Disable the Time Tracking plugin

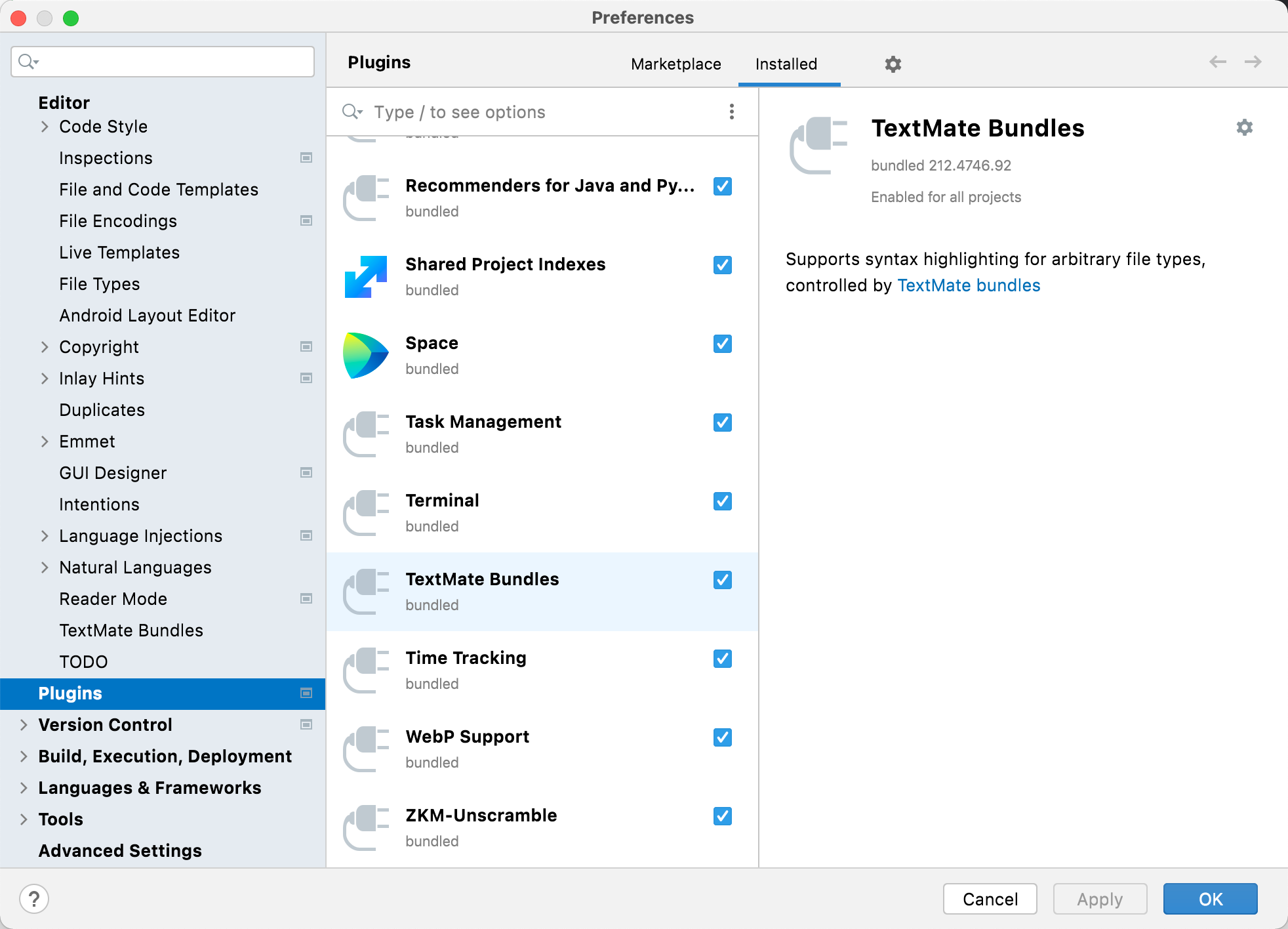coord(723,659)
